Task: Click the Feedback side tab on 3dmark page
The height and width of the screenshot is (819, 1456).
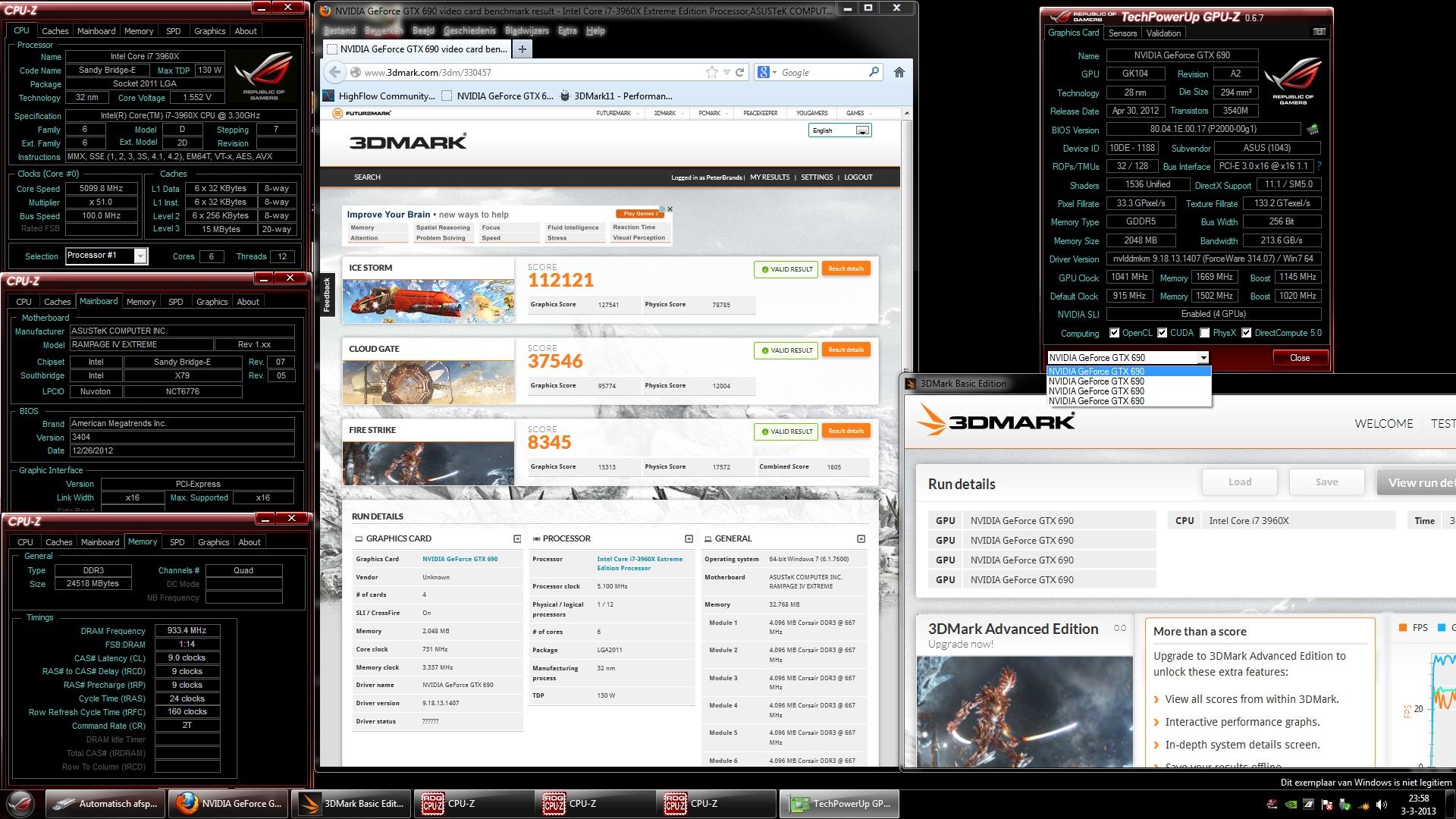Action: (327, 294)
